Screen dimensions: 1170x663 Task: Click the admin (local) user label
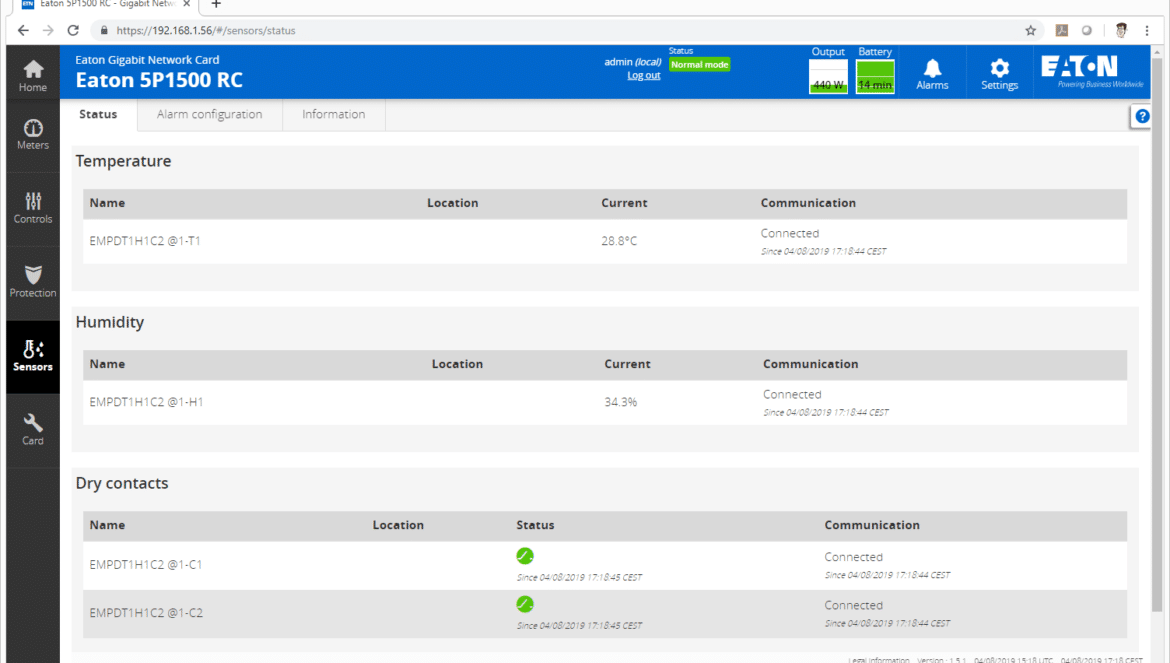tap(633, 62)
